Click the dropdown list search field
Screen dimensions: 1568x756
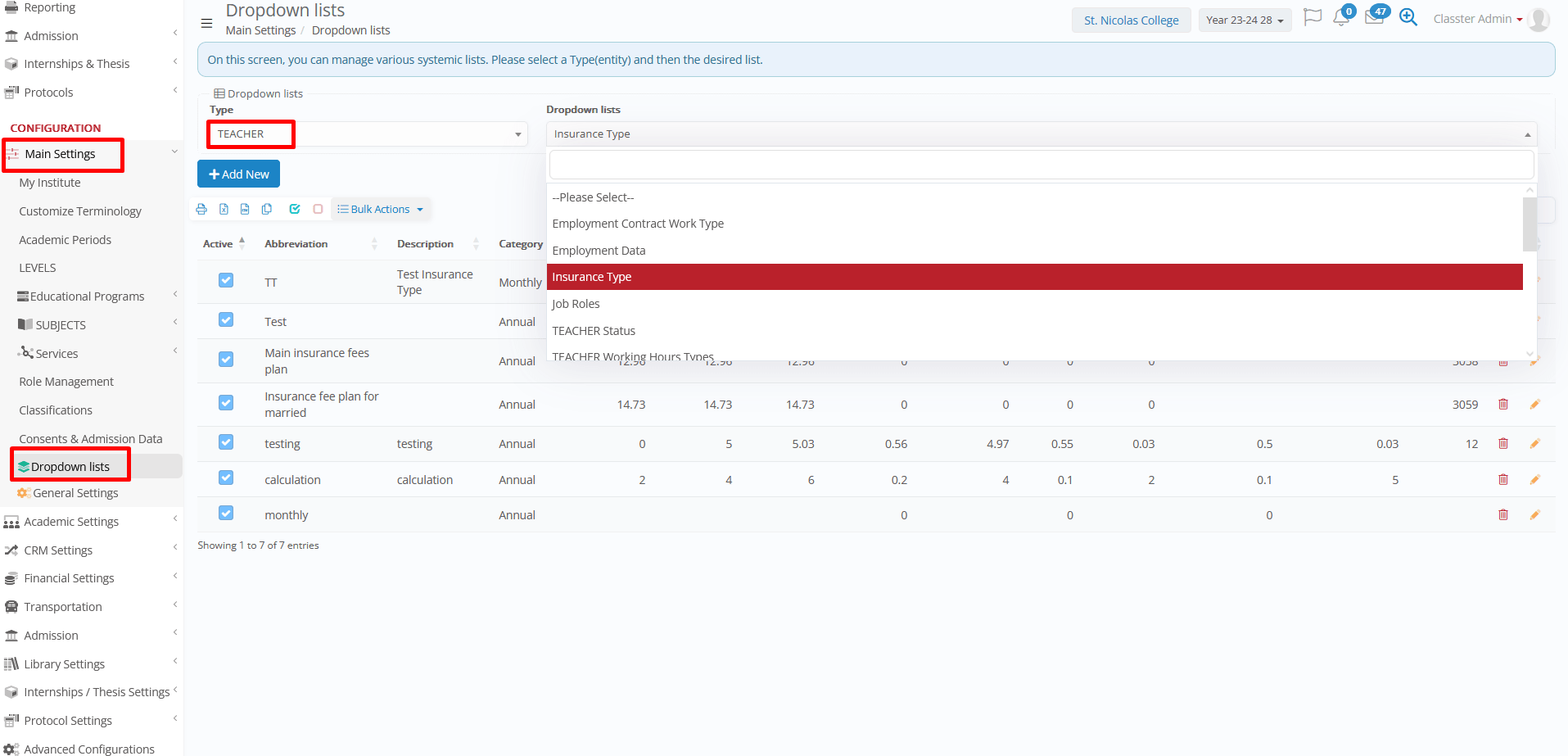click(x=1041, y=165)
